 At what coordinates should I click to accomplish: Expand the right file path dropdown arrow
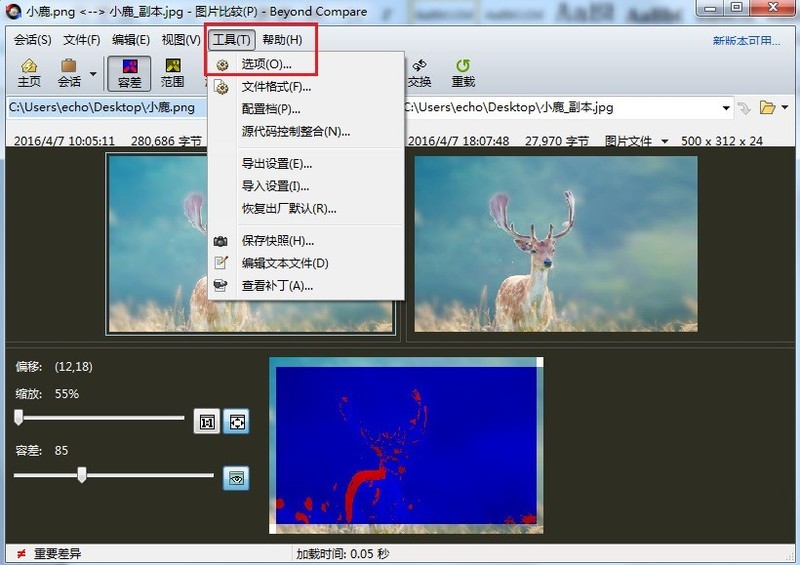(x=726, y=108)
